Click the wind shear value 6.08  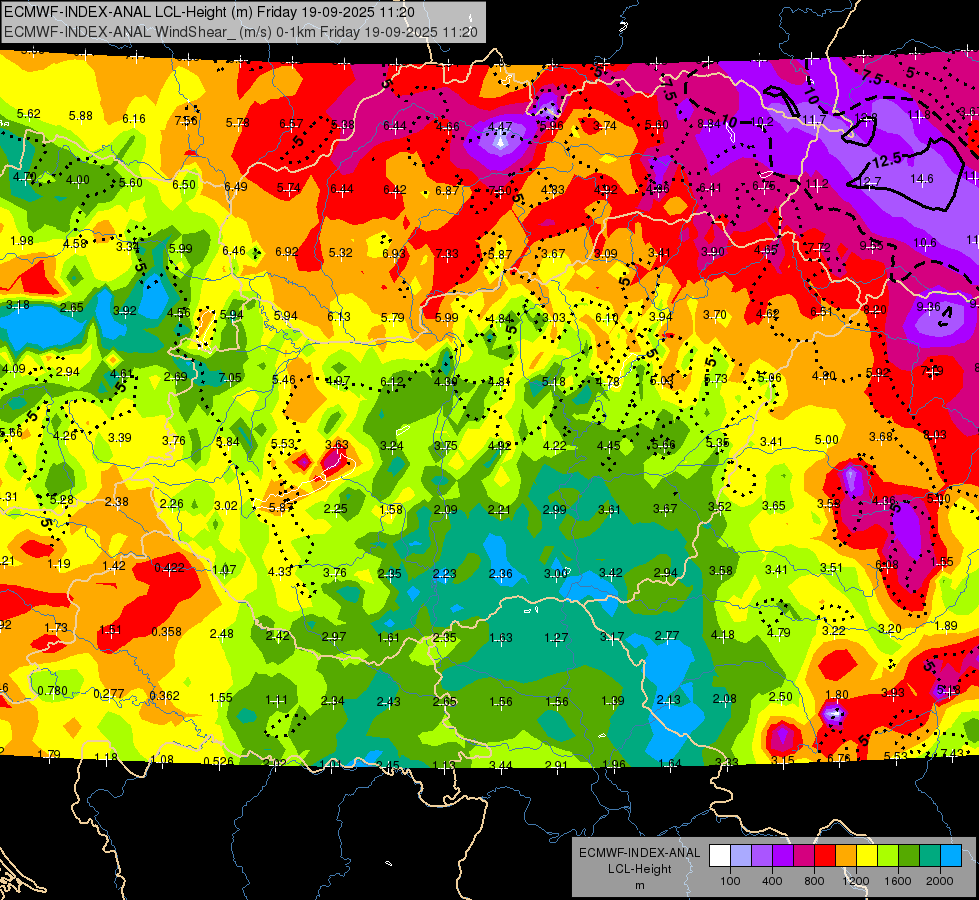(887, 565)
